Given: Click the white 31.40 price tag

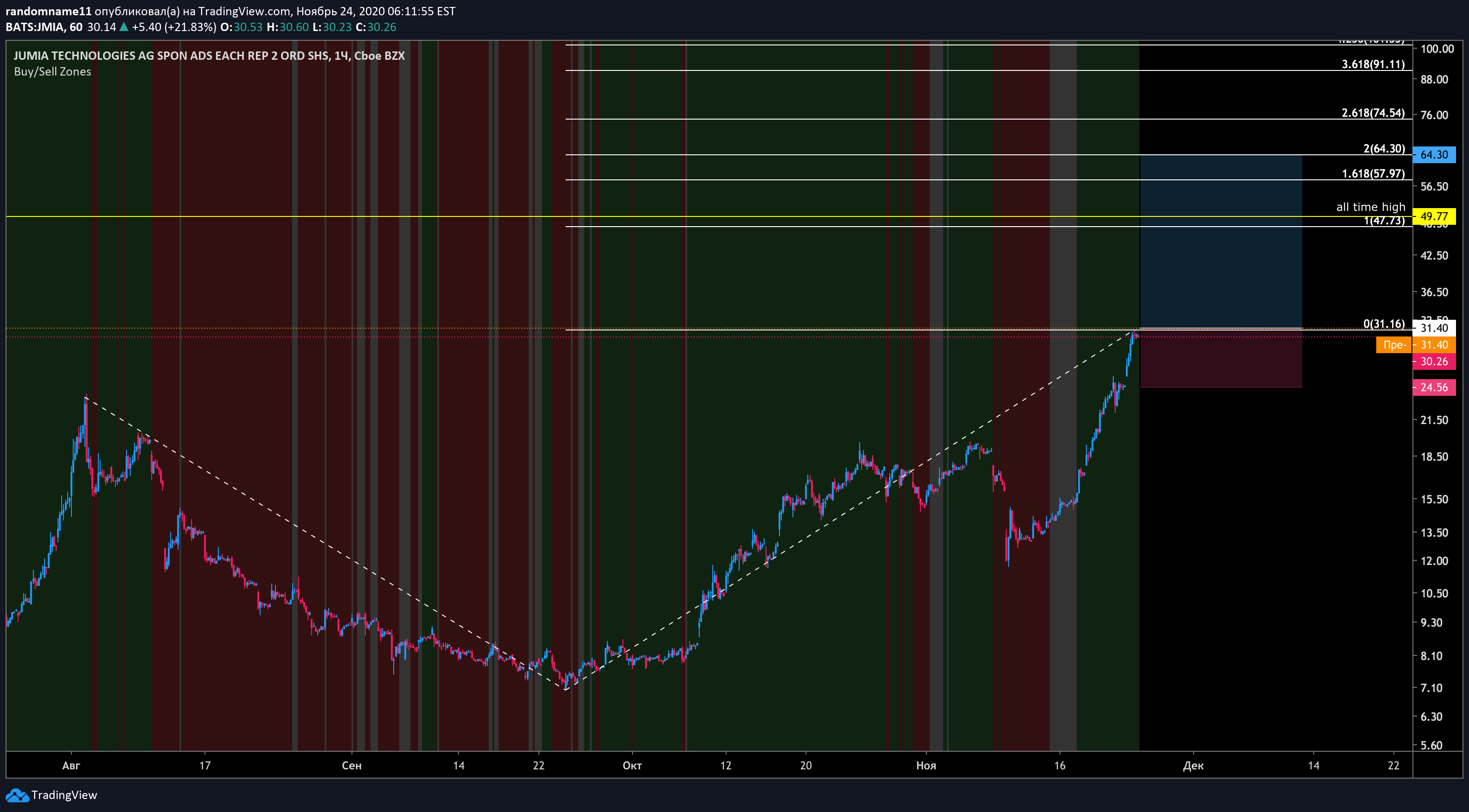Looking at the screenshot, I should point(1434,328).
